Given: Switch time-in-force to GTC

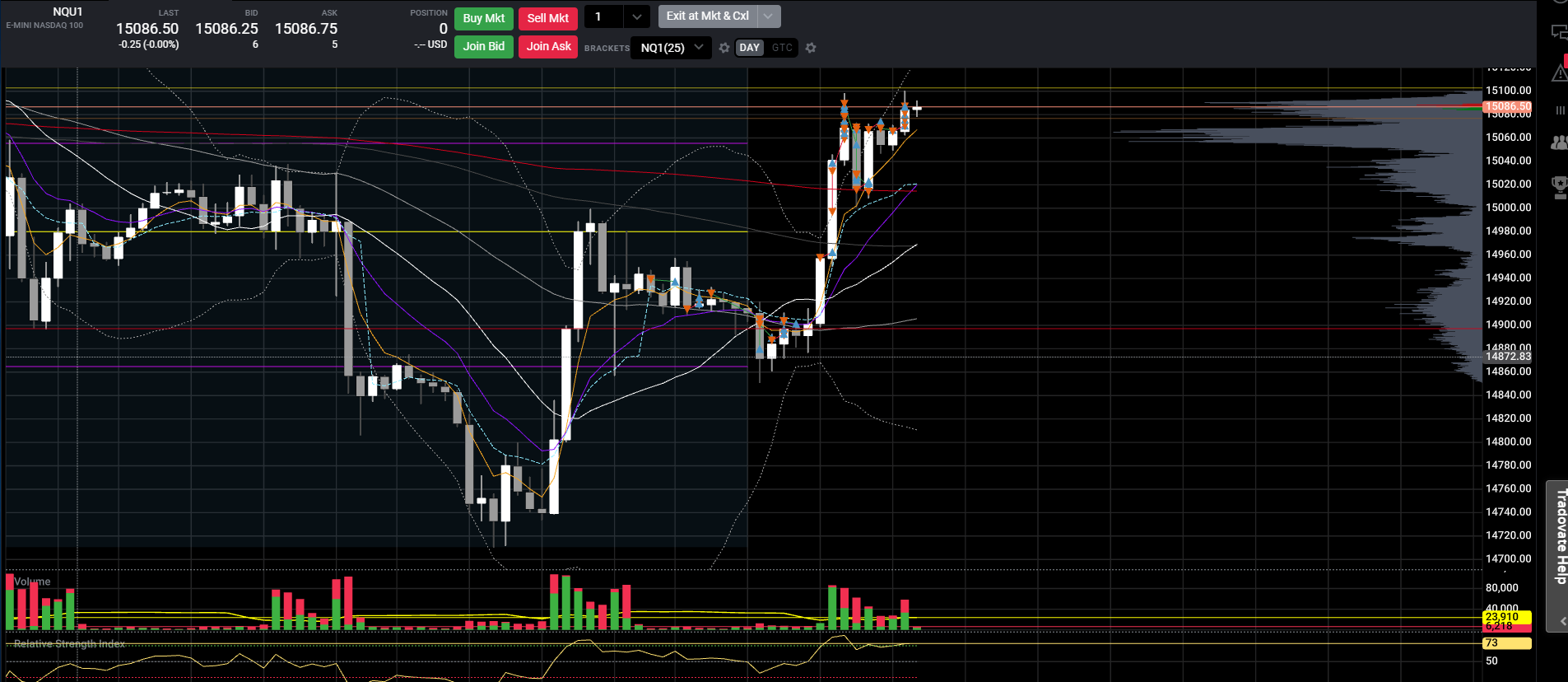Looking at the screenshot, I should coord(782,48).
